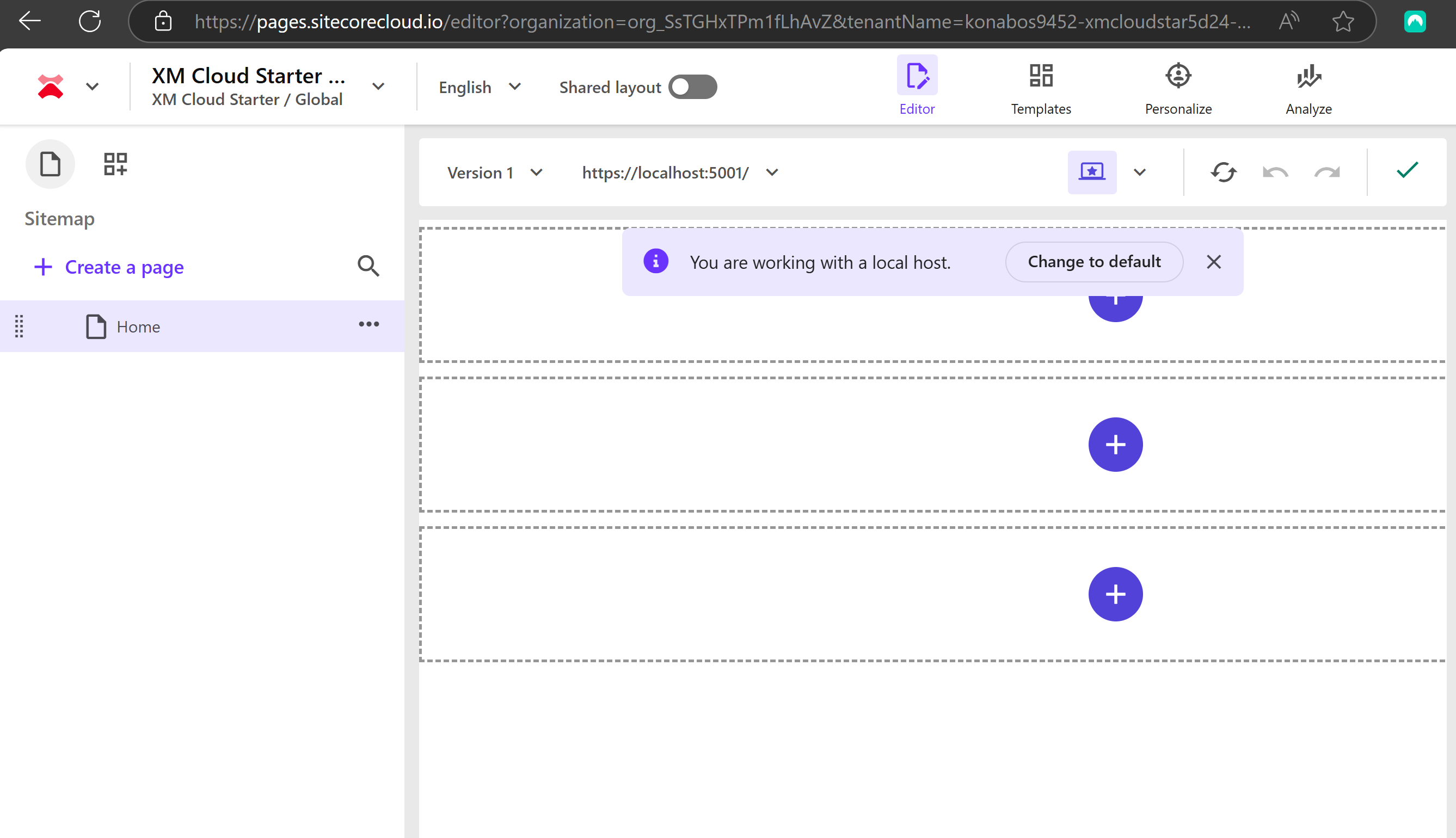Click Change to default button
This screenshot has width=1456, height=838.
[x=1094, y=262]
